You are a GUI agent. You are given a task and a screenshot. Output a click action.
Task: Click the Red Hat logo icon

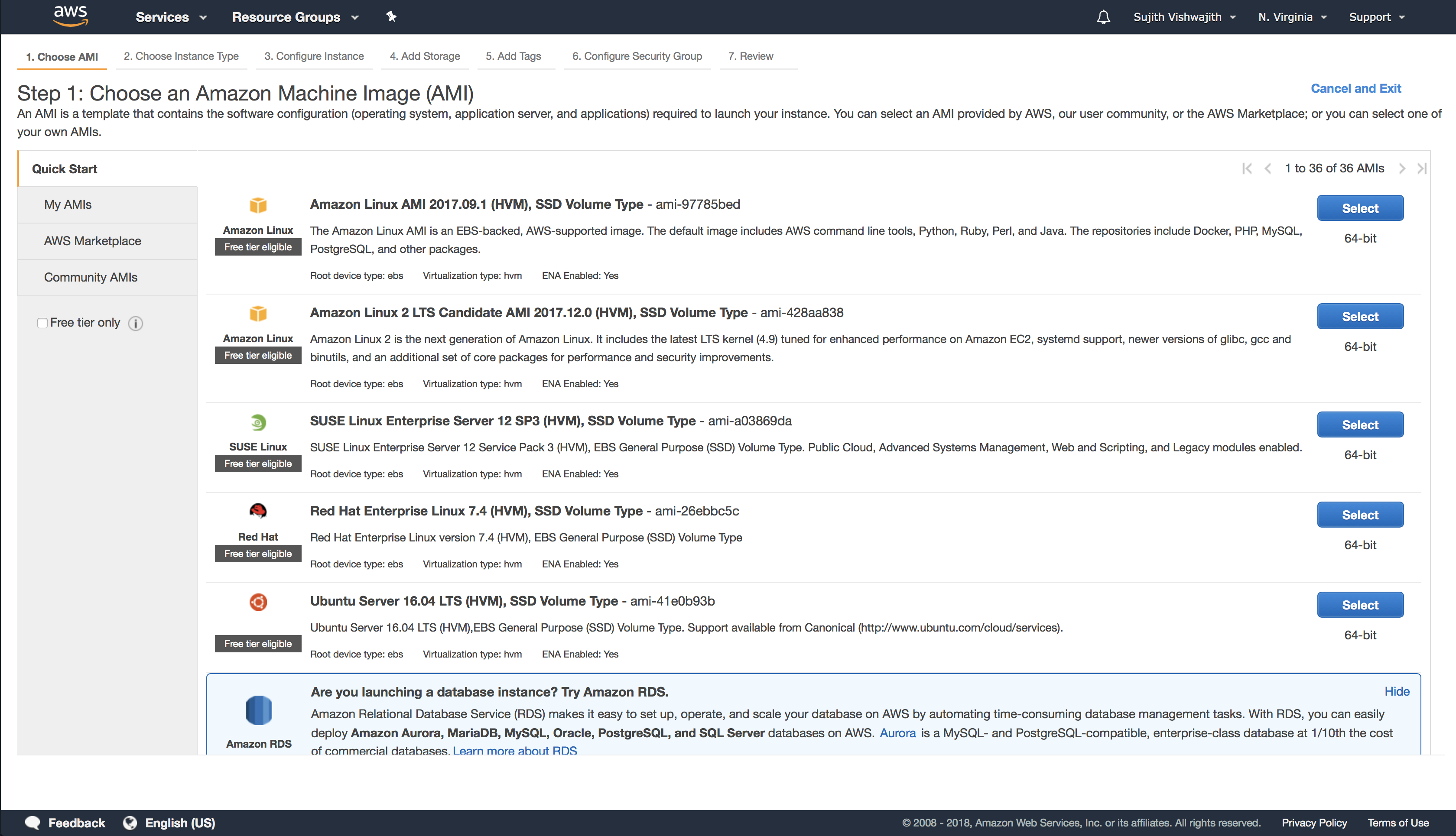pyautogui.click(x=258, y=511)
